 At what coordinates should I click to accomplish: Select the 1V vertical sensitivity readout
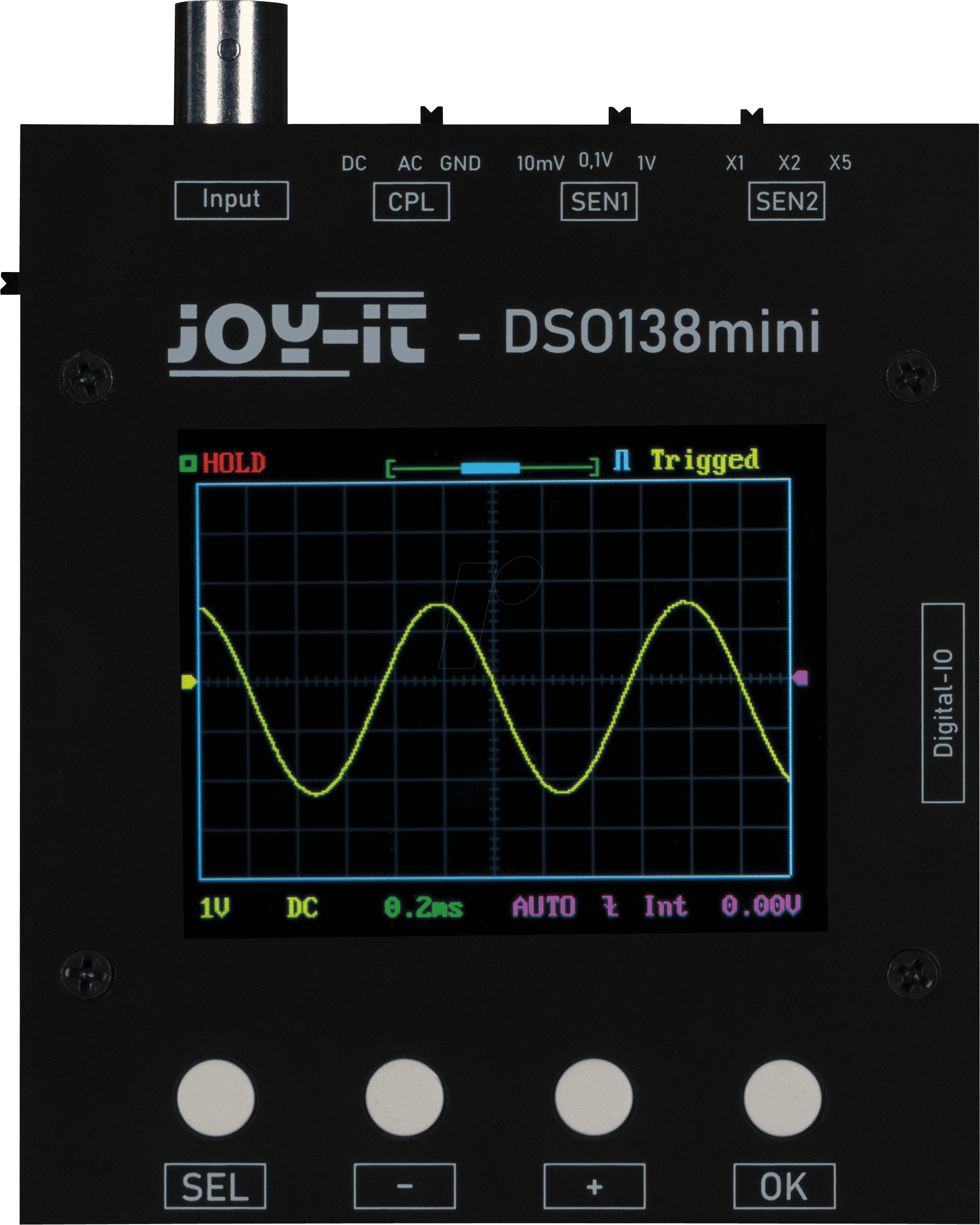(x=215, y=907)
